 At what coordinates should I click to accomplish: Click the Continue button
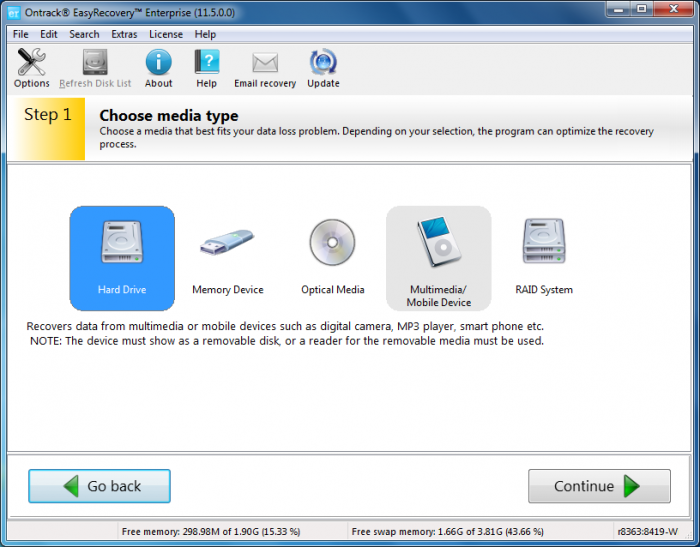tap(599, 486)
